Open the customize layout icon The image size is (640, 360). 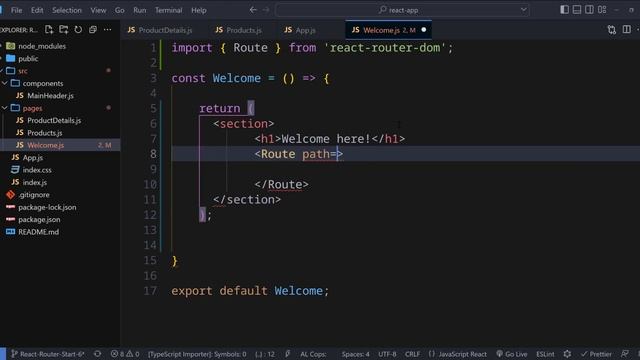point(602,9)
